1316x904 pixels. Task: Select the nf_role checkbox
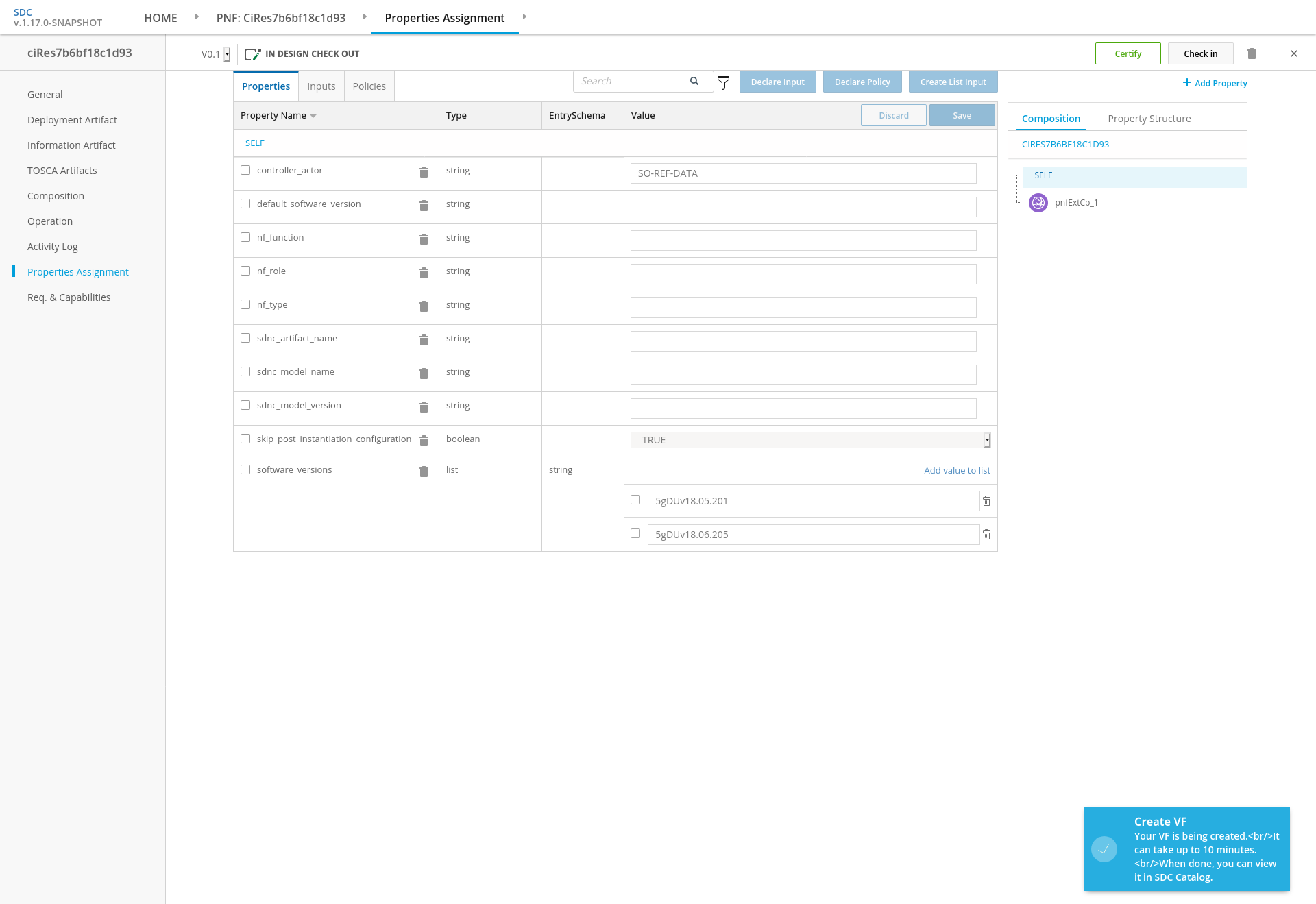tap(245, 271)
